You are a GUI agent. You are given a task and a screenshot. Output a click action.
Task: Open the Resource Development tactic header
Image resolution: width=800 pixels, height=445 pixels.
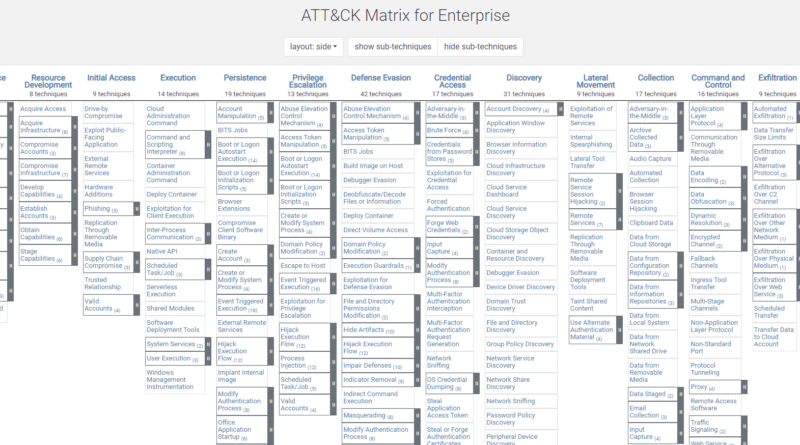tap(48, 81)
